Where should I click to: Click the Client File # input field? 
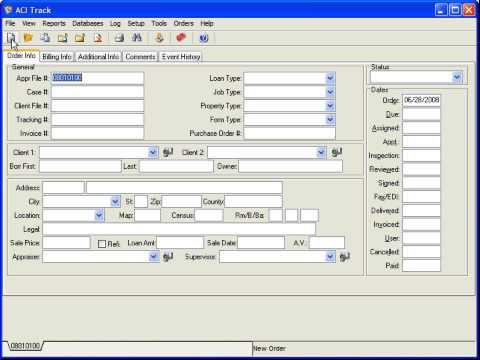97,106
